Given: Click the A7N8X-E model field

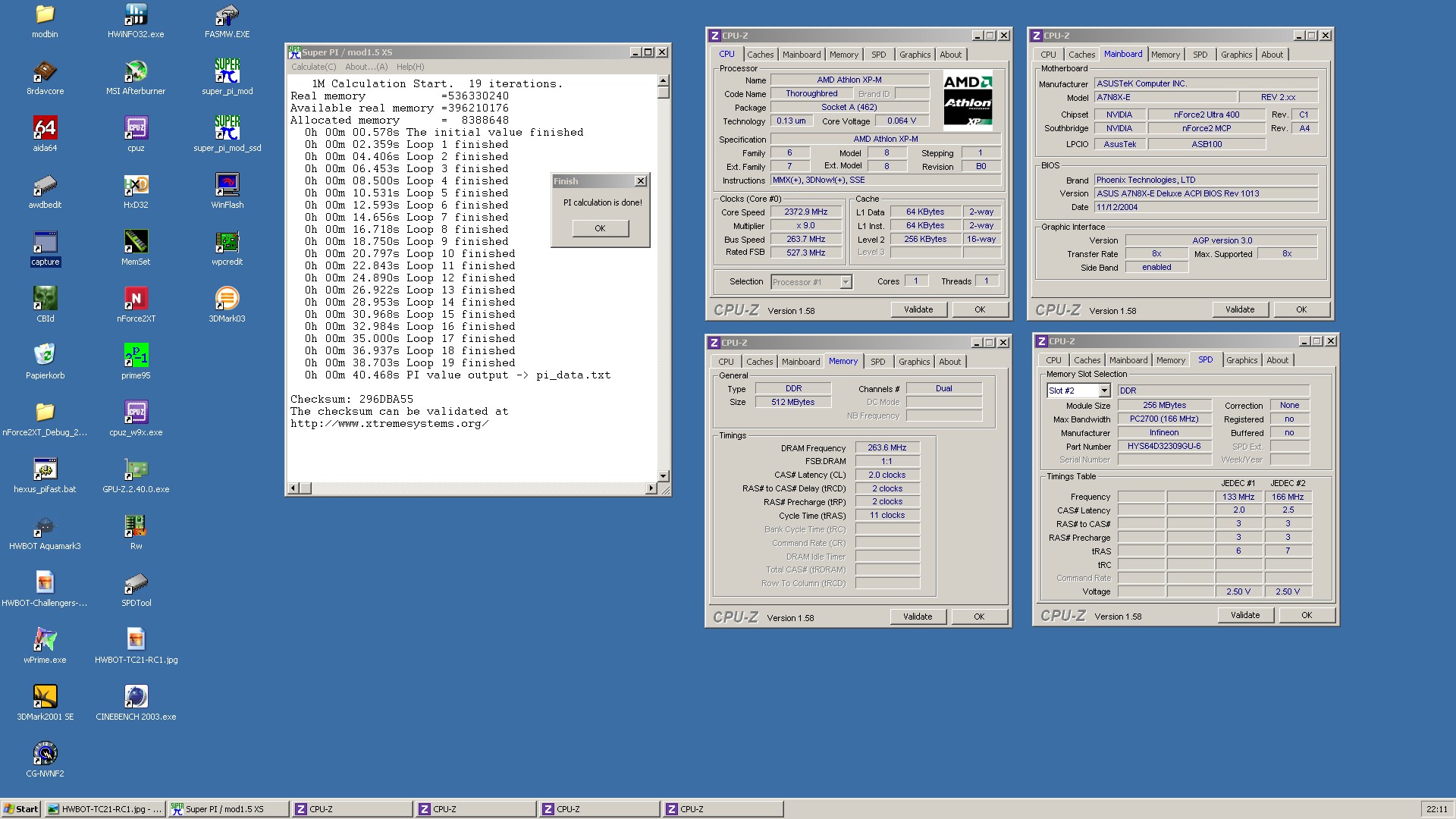Looking at the screenshot, I should point(1165,97).
